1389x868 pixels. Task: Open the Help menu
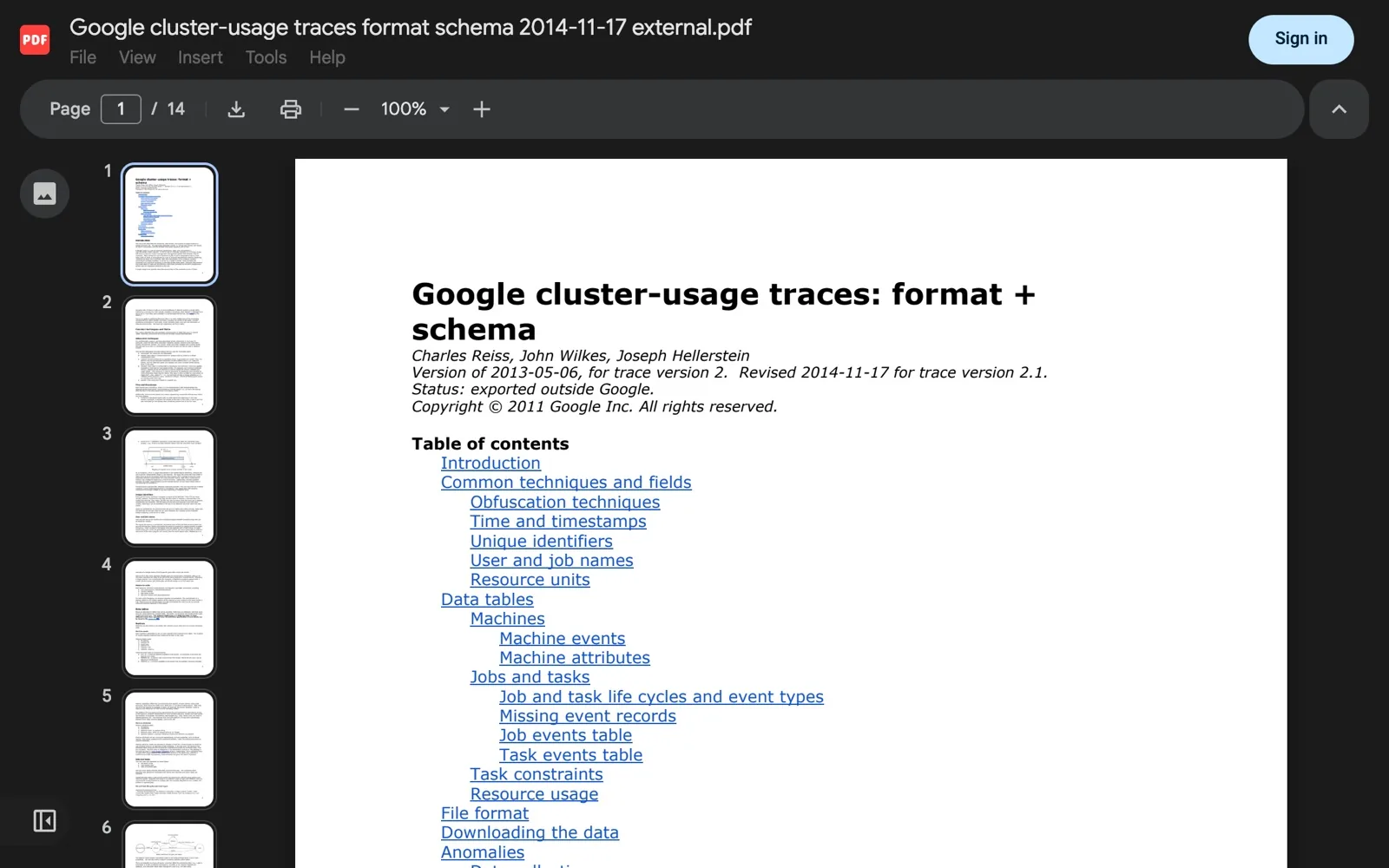(x=327, y=57)
